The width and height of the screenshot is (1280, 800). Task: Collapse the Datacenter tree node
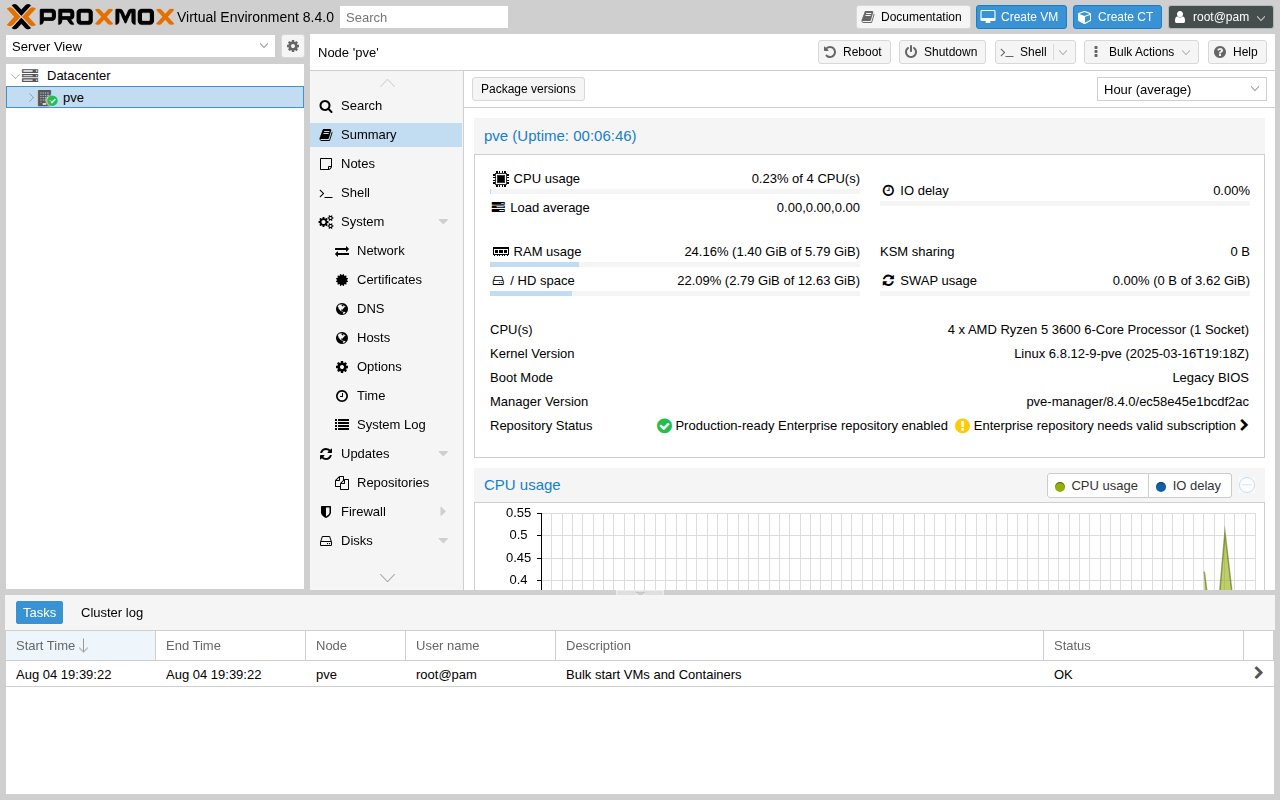[x=14, y=76]
